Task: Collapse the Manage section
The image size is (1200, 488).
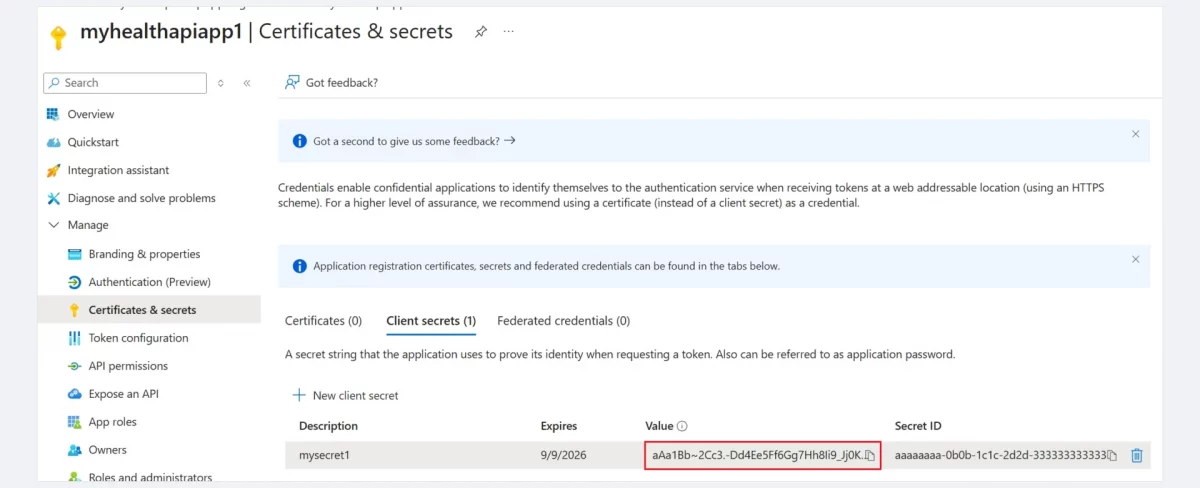Action: coord(54,225)
